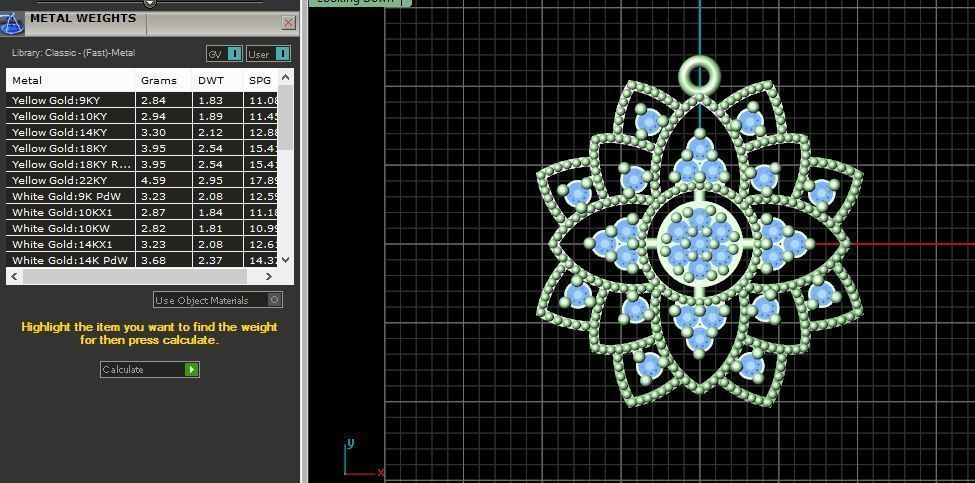Click the 2.12 DWT cell for 14KY
This screenshot has height=483, width=975.
click(x=218, y=132)
